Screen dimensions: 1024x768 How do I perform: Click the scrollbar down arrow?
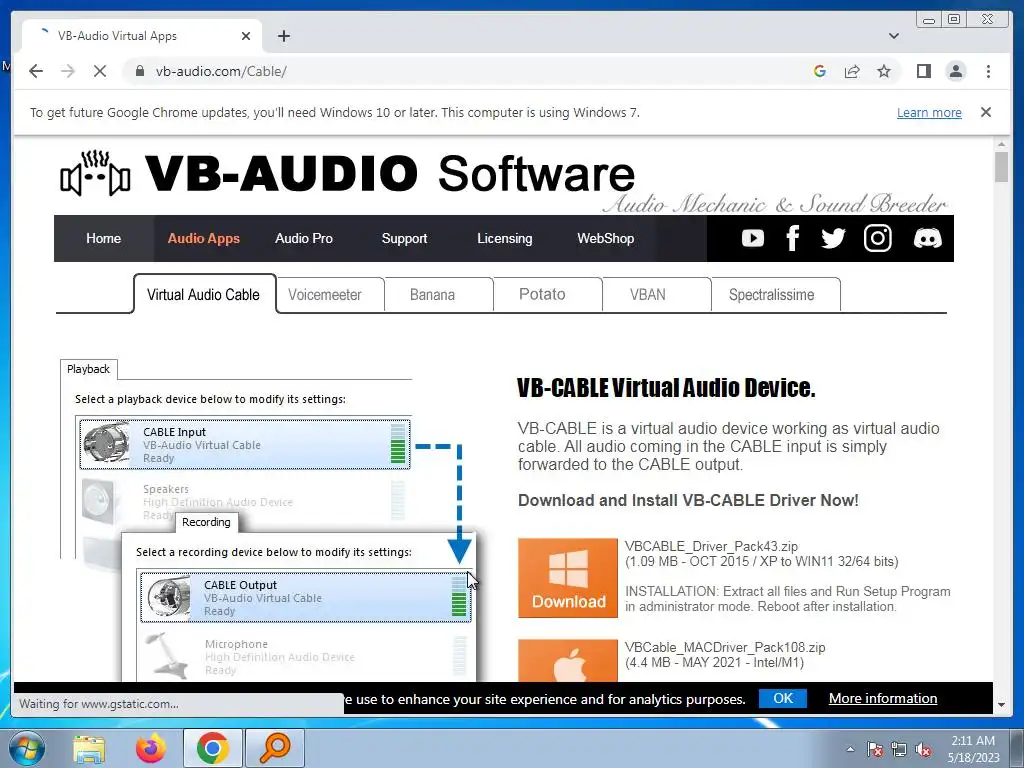[x=1002, y=705]
